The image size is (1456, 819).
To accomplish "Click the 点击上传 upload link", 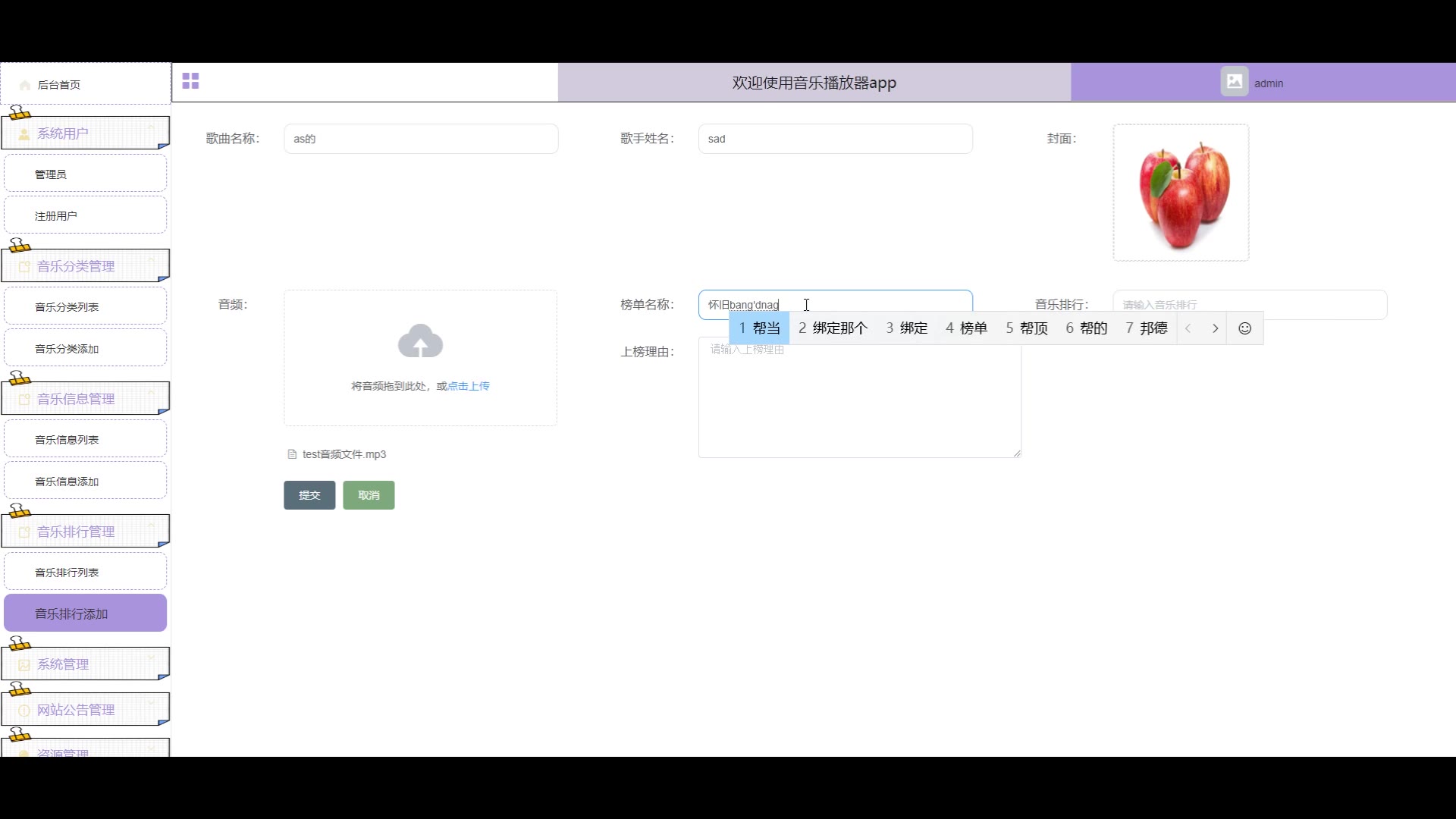I will pos(469,386).
